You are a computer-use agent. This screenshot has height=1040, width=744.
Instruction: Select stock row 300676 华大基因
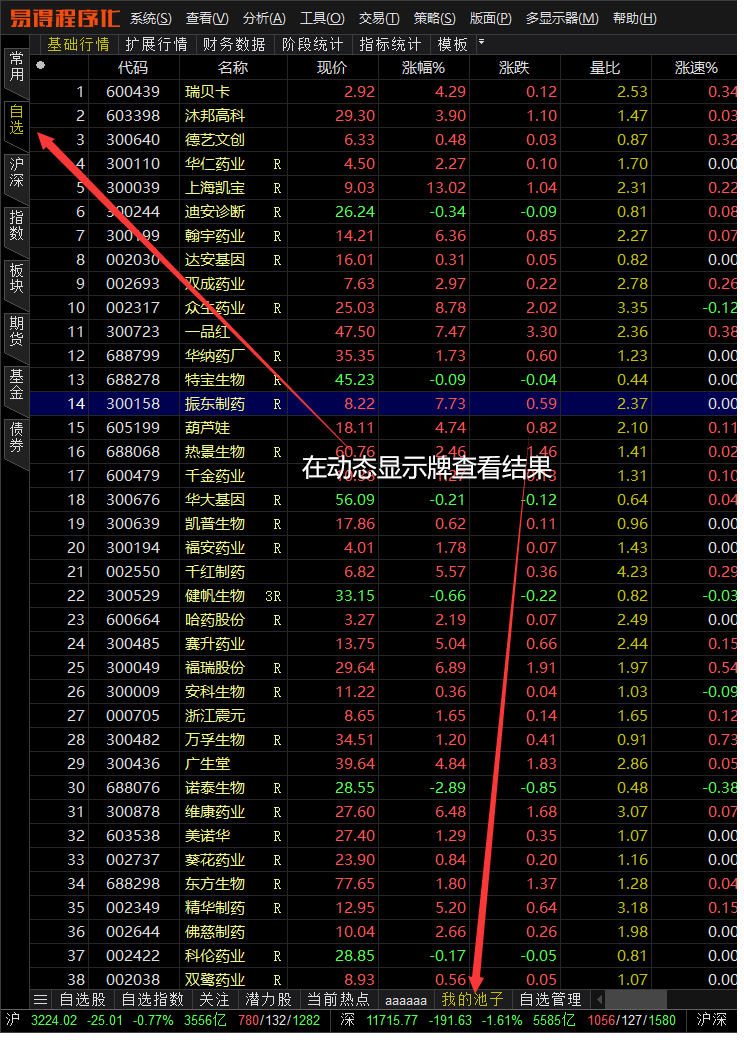tap(383, 499)
